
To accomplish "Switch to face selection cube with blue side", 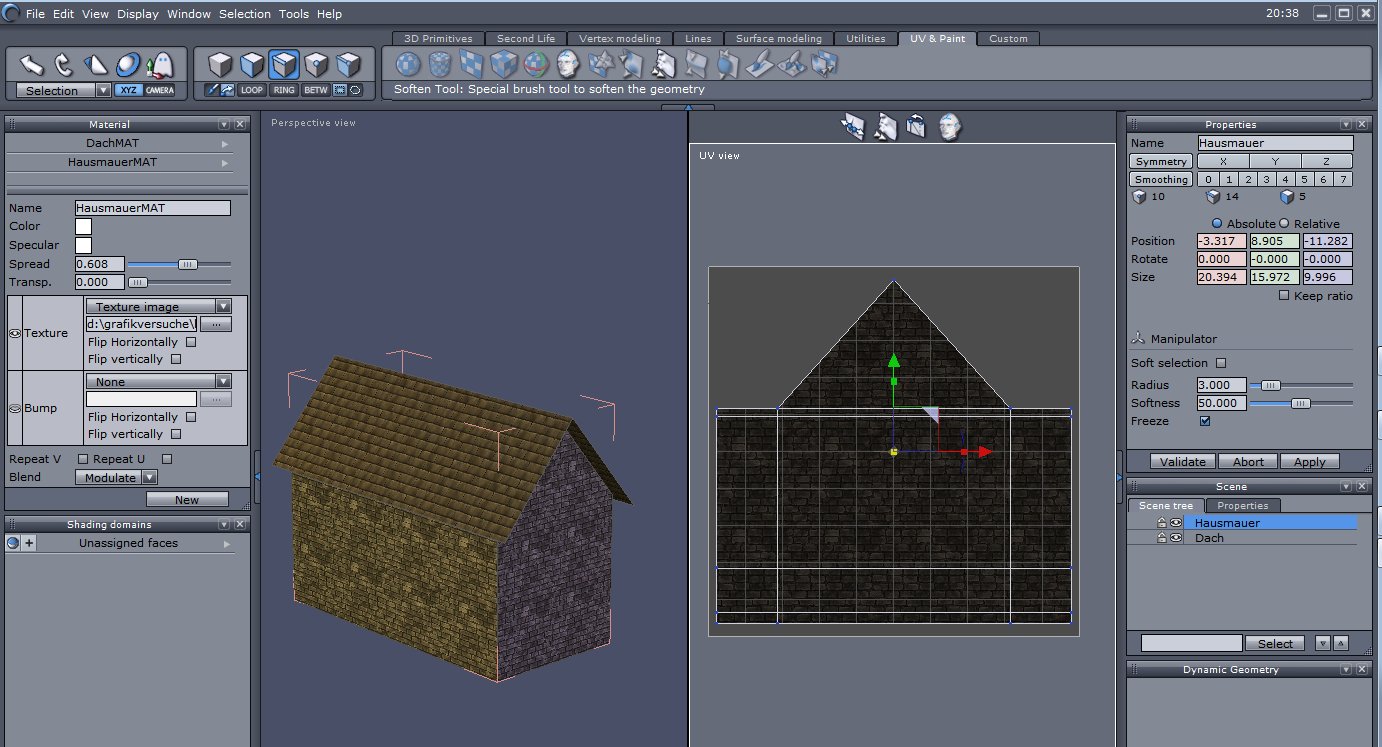I will (x=252, y=66).
